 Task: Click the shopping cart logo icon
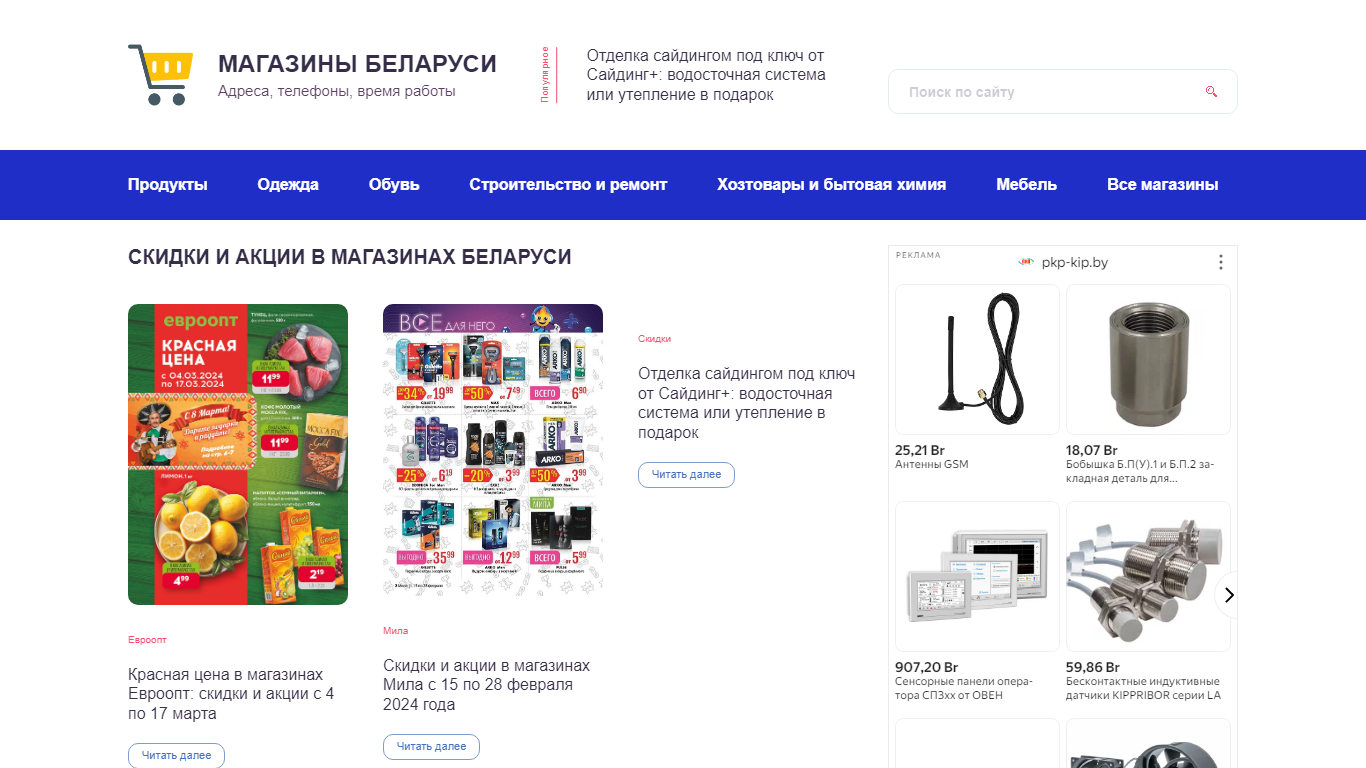click(x=160, y=74)
